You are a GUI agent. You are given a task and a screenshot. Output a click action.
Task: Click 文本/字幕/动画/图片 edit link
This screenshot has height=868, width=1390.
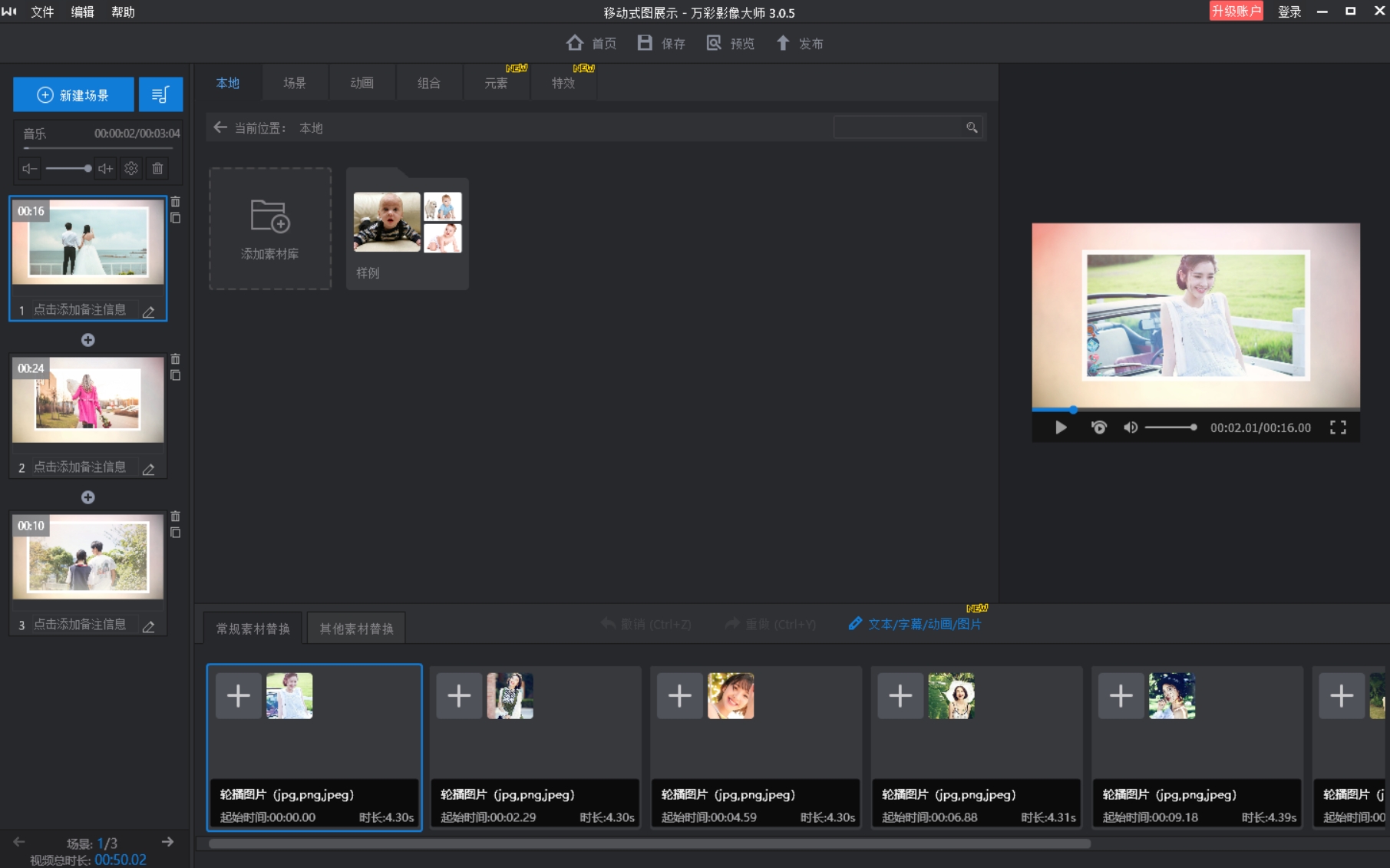pyautogui.click(x=915, y=624)
